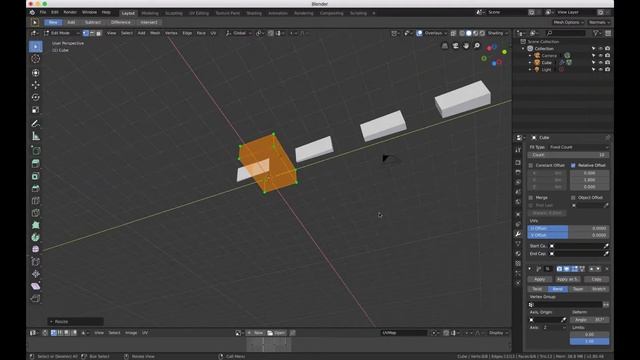The image size is (640, 360).
Task: Open the Fit Type Fixed Count dropdown
Action: click(578, 147)
